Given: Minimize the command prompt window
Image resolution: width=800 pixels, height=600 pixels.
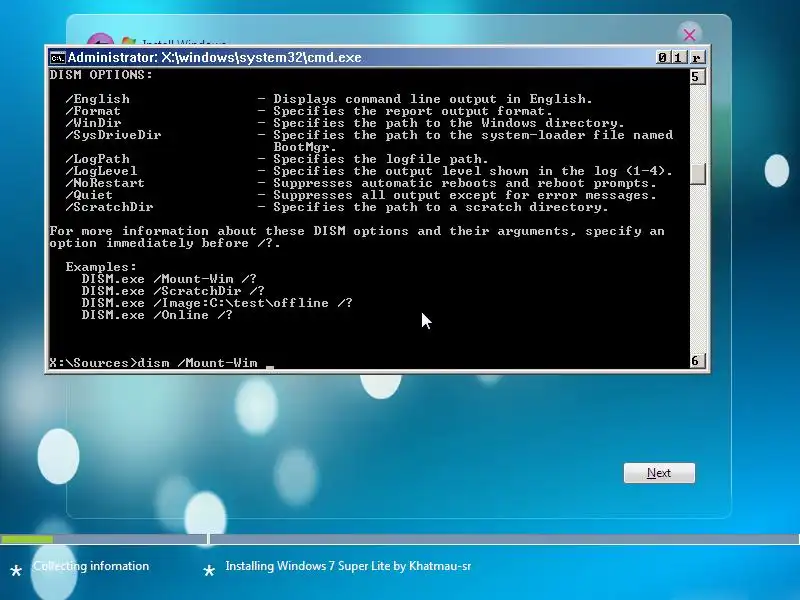Looking at the screenshot, I should tap(662, 58).
